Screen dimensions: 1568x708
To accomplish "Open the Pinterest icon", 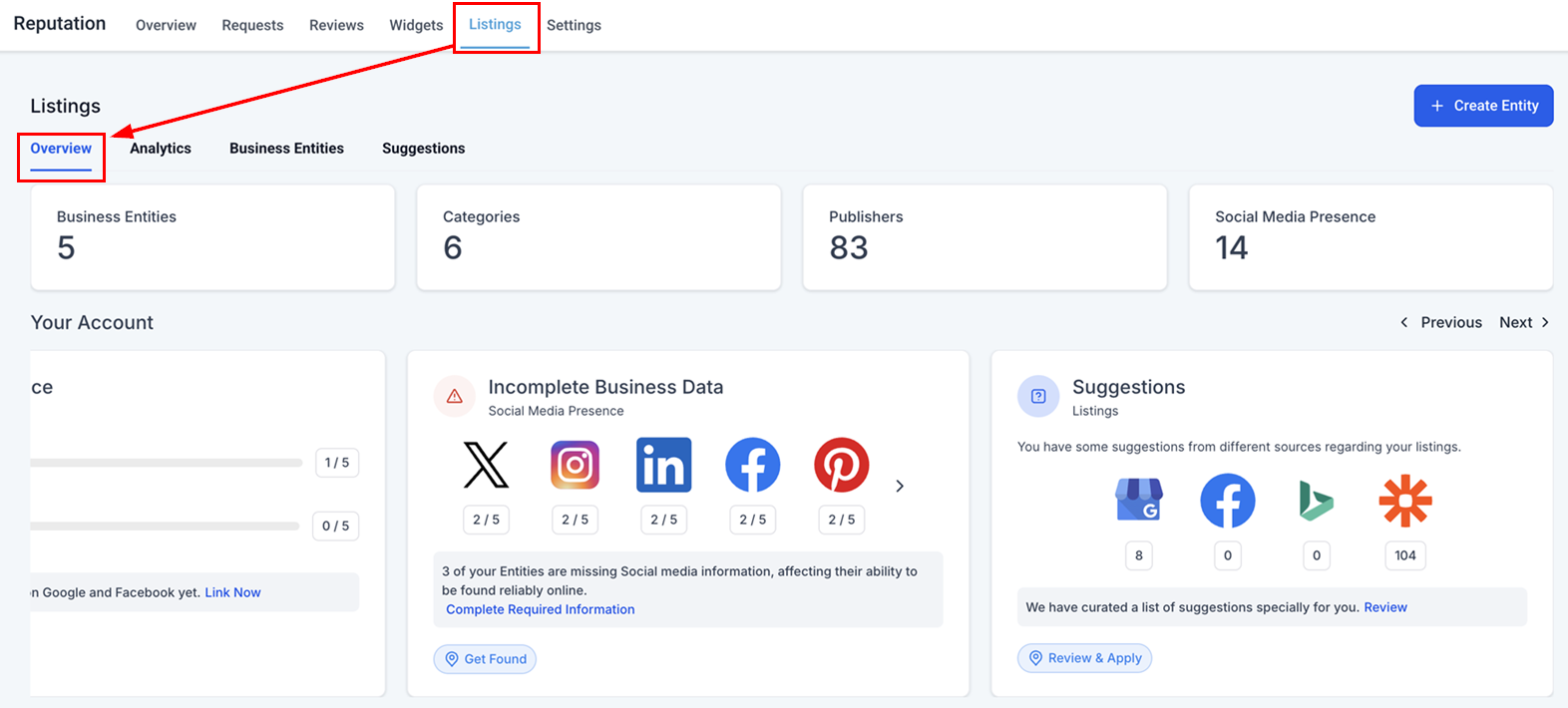I will pyautogui.click(x=841, y=466).
